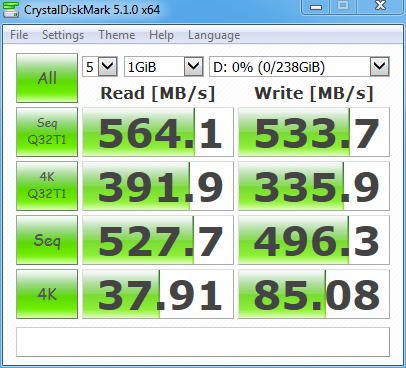Select the 4K read result 37.91
Viewport: 406px width, 368px height.
(158, 294)
